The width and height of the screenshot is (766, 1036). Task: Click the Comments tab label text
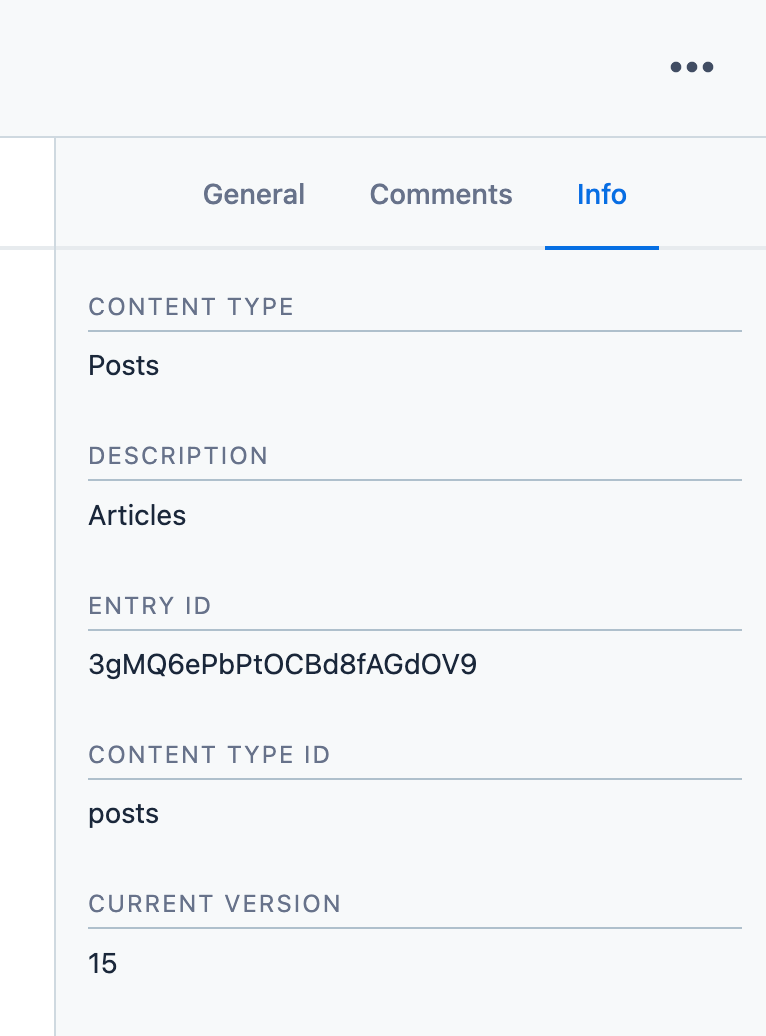[440, 194]
